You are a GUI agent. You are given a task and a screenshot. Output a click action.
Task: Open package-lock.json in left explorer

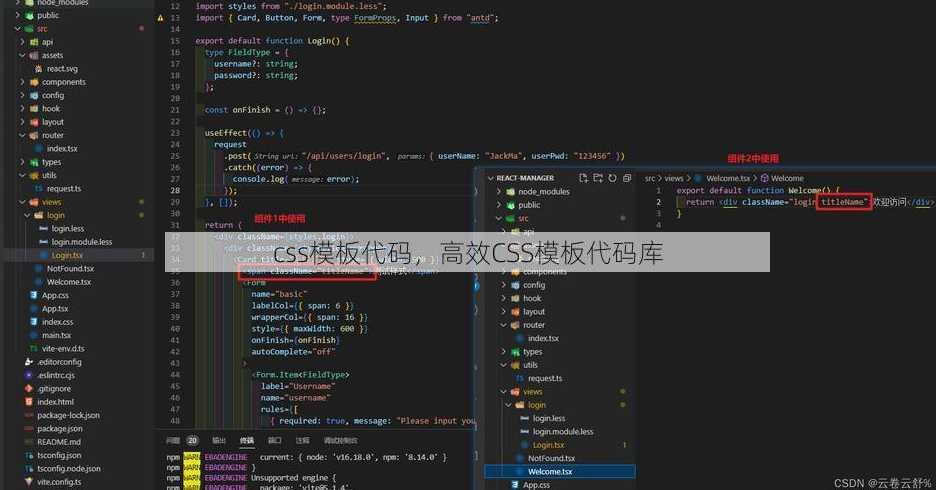[x=69, y=415]
